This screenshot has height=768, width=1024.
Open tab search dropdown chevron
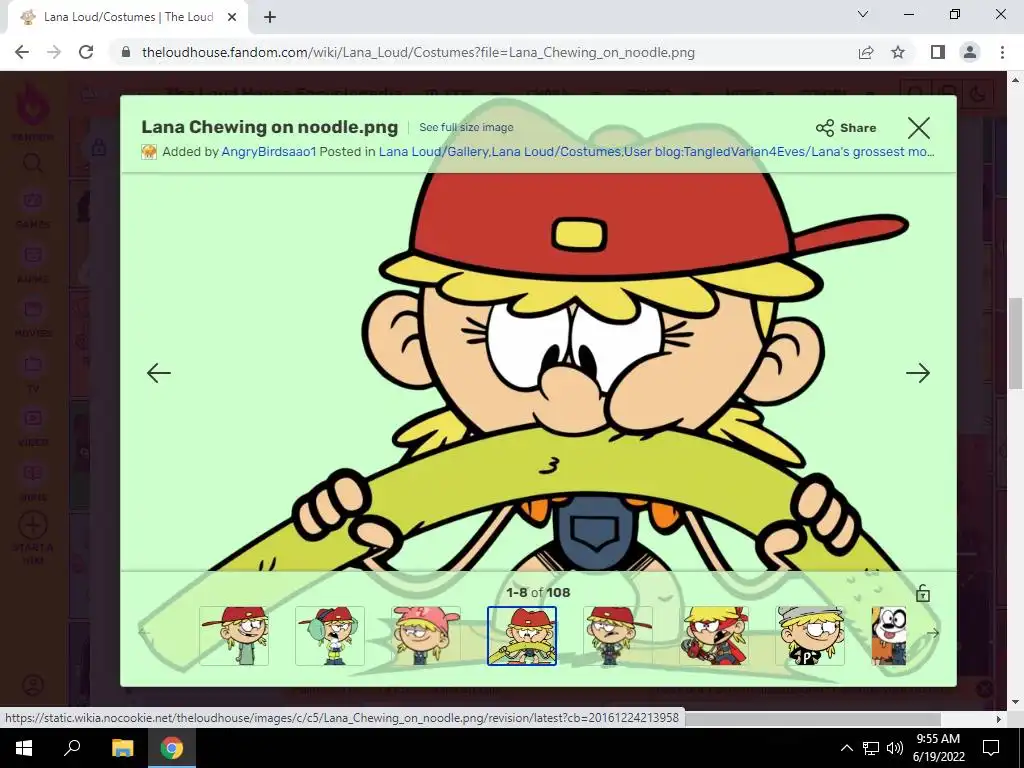click(863, 14)
